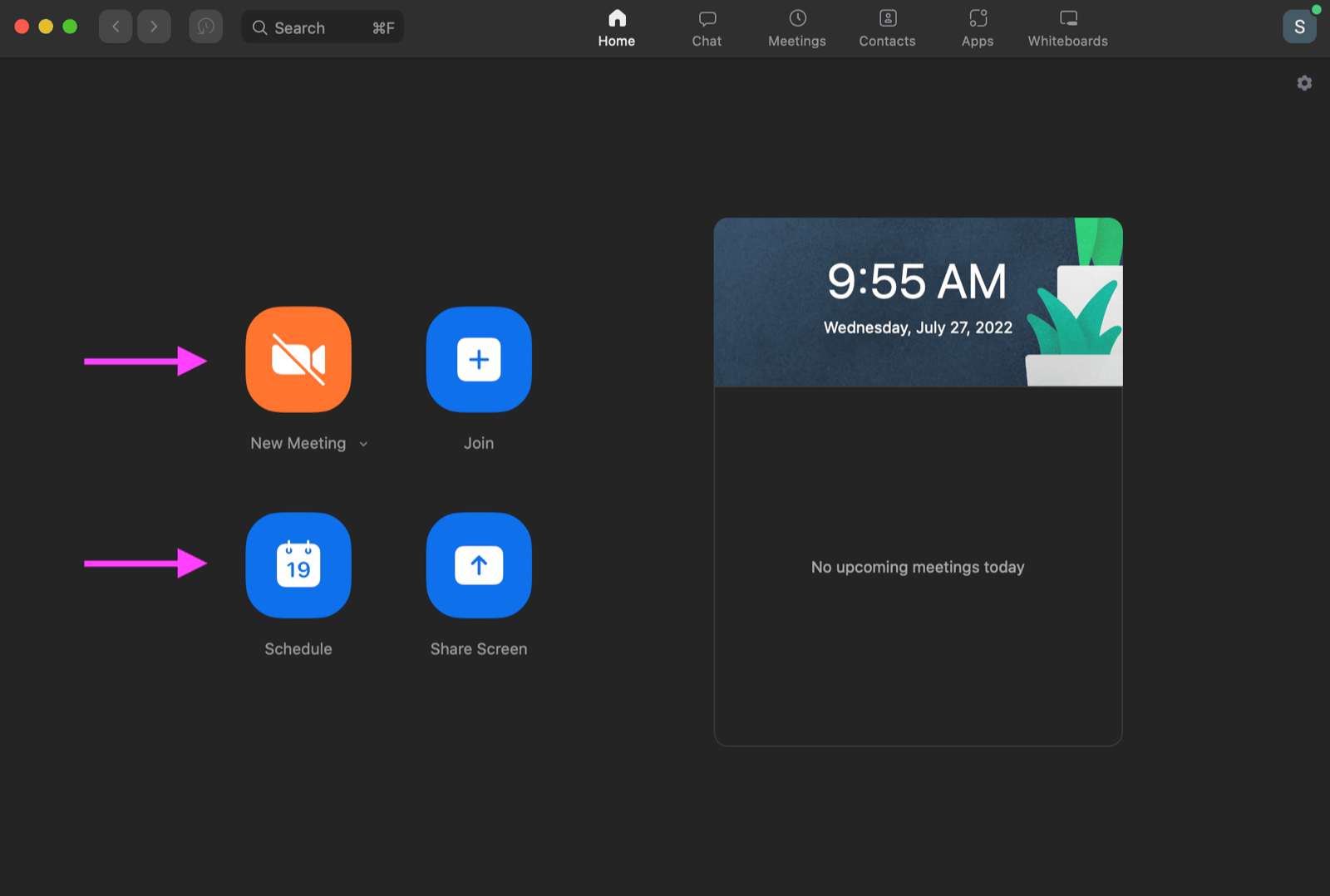Open settings gear icon

[1304, 83]
